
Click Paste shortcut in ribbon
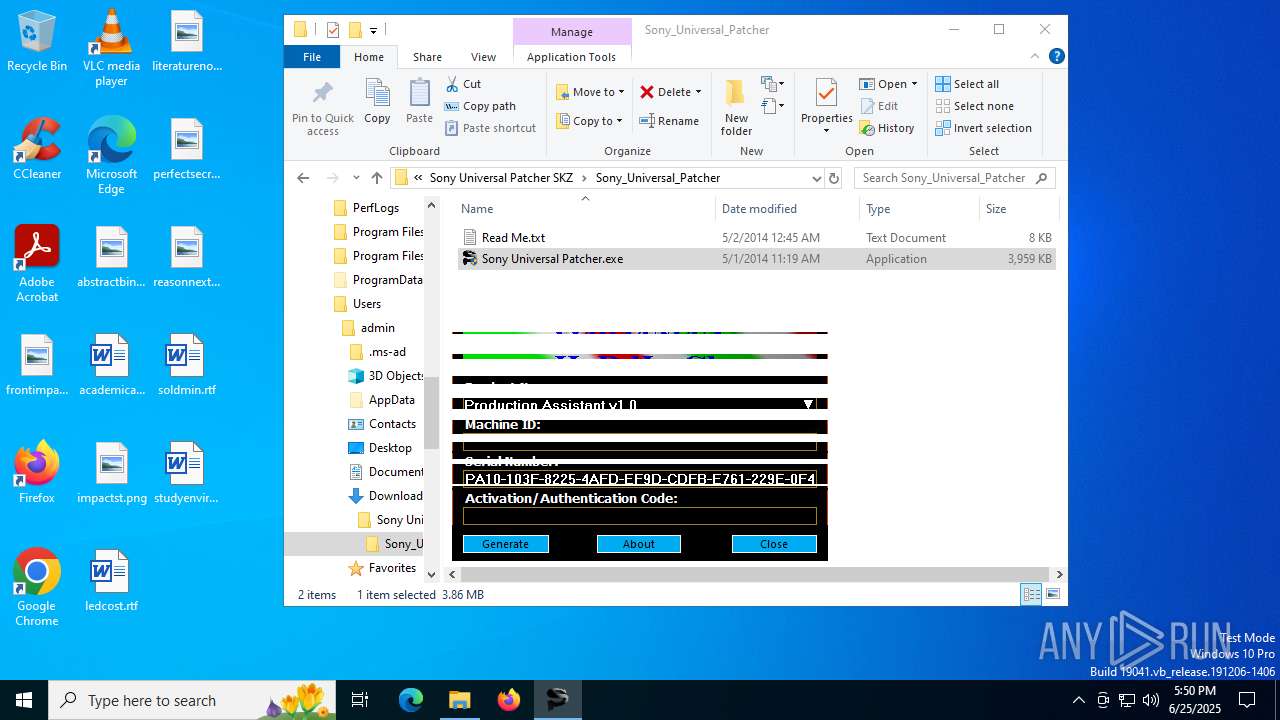pos(490,128)
